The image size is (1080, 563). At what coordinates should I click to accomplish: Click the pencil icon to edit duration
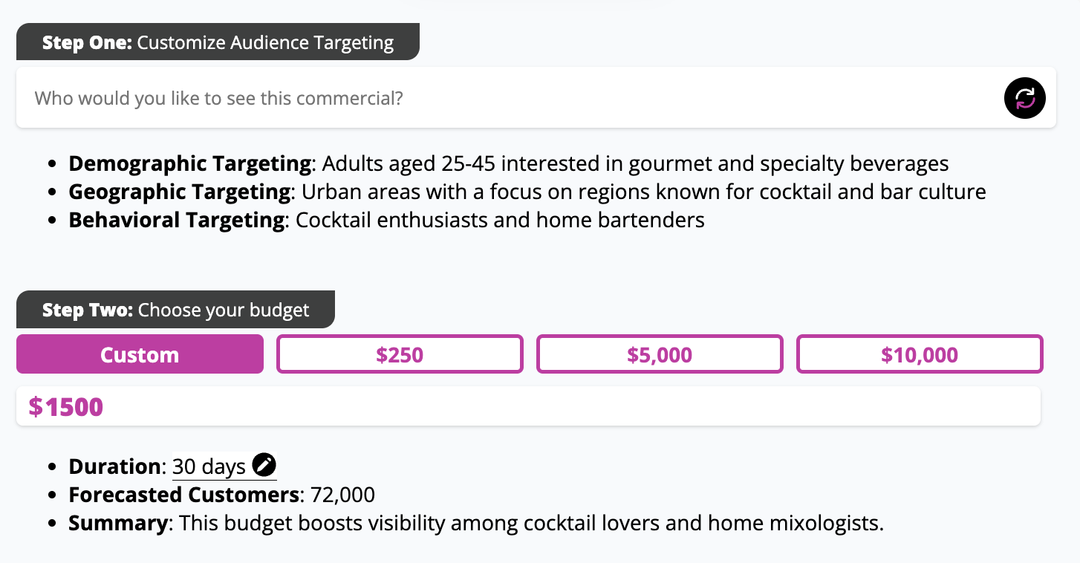point(264,465)
